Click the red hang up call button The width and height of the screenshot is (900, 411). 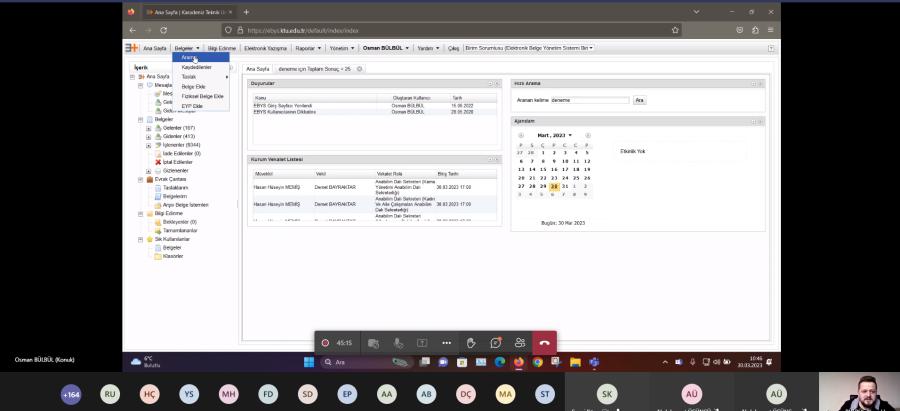click(544, 343)
